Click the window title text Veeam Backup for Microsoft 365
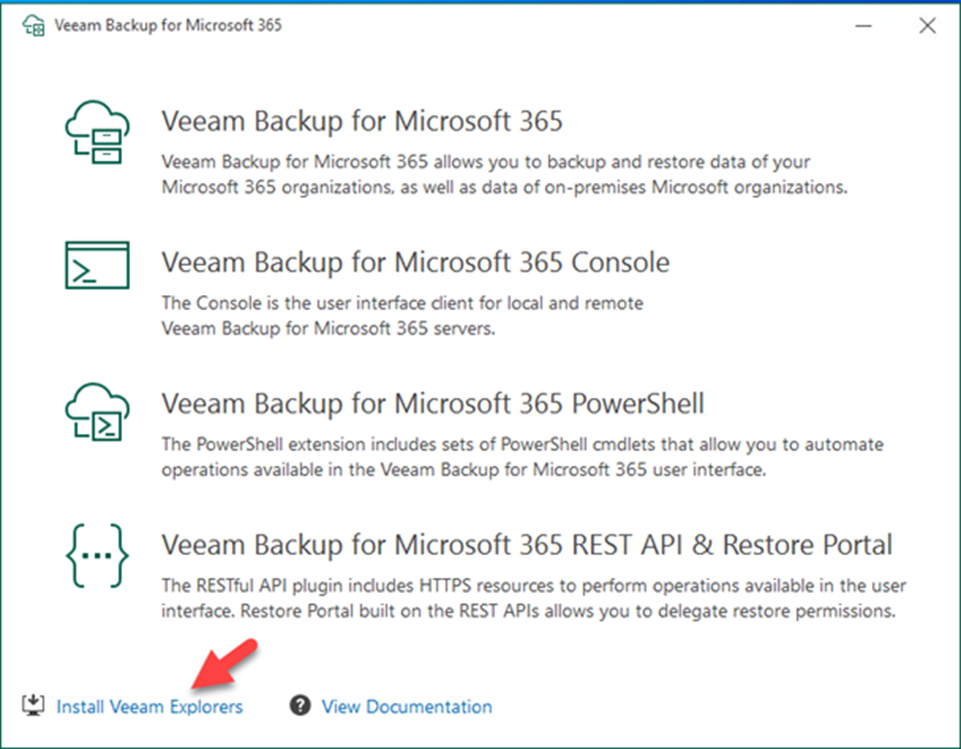The width and height of the screenshot is (961, 749). coord(168,25)
